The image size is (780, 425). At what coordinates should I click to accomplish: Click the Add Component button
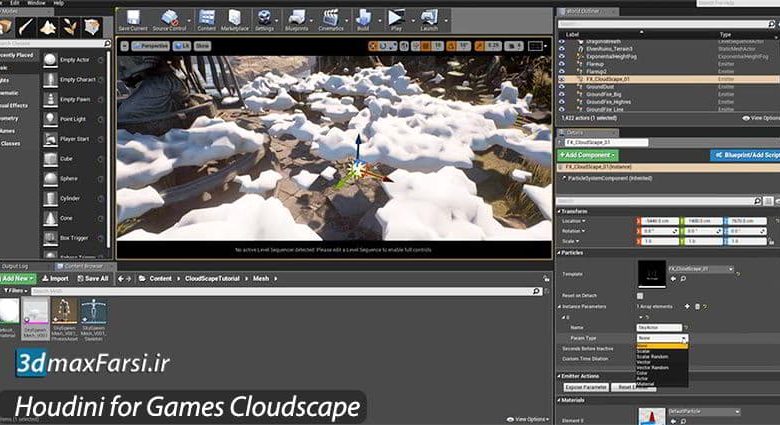pyautogui.click(x=587, y=155)
